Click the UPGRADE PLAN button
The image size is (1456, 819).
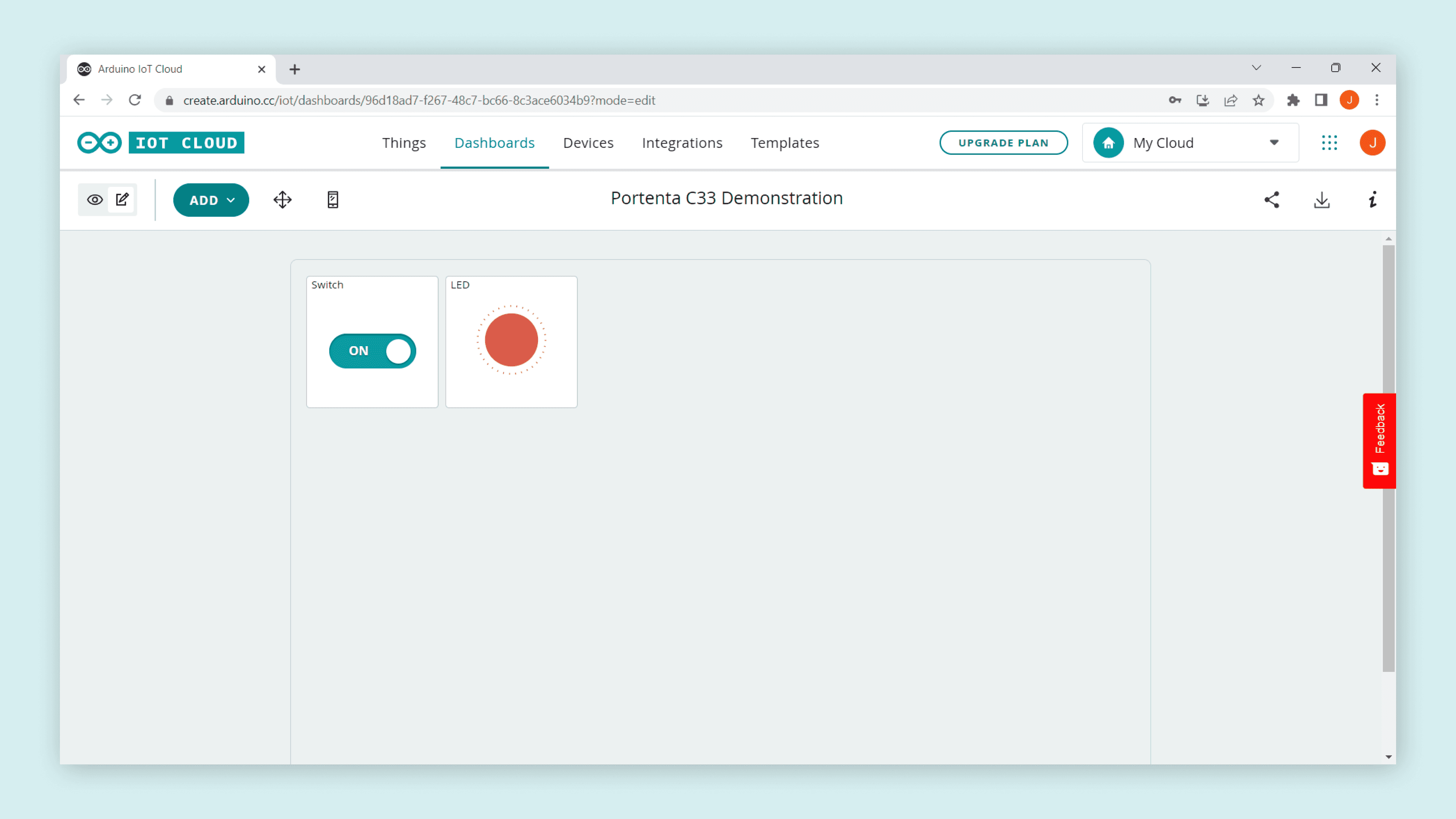click(1003, 143)
